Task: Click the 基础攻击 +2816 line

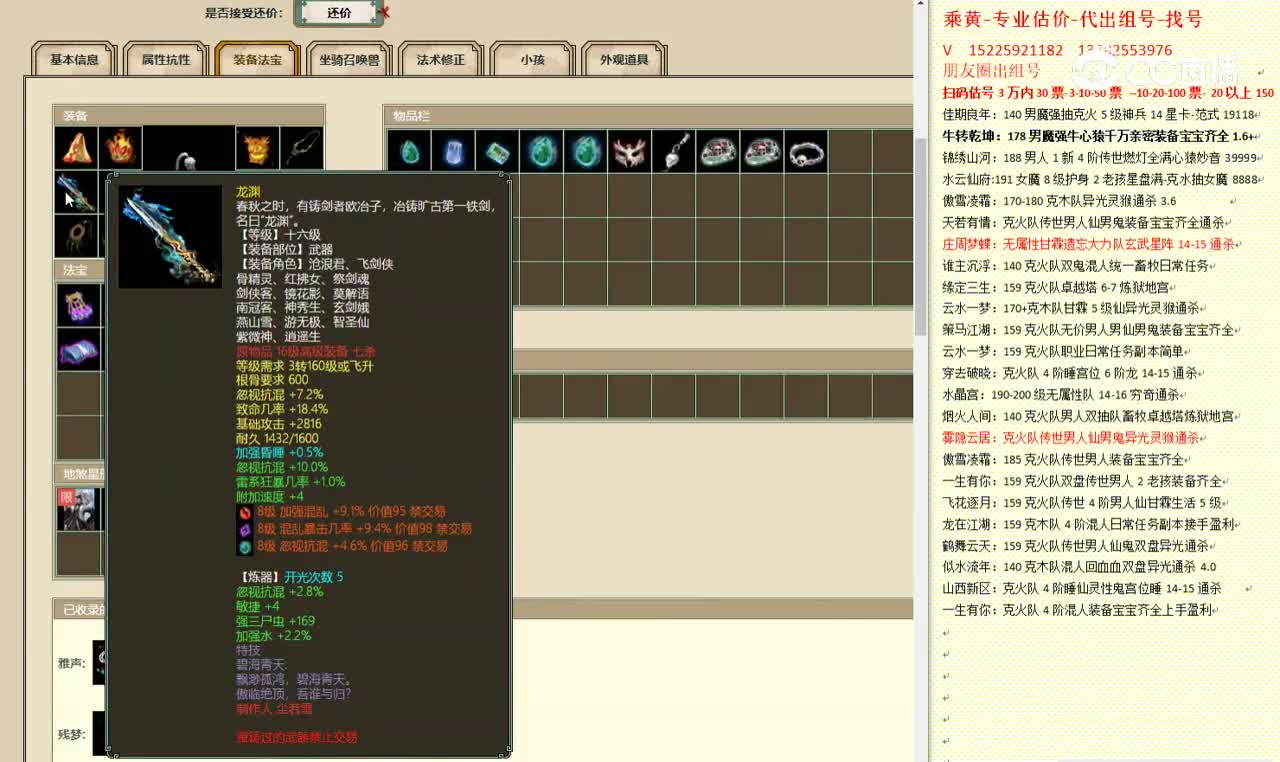Action: click(279, 424)
